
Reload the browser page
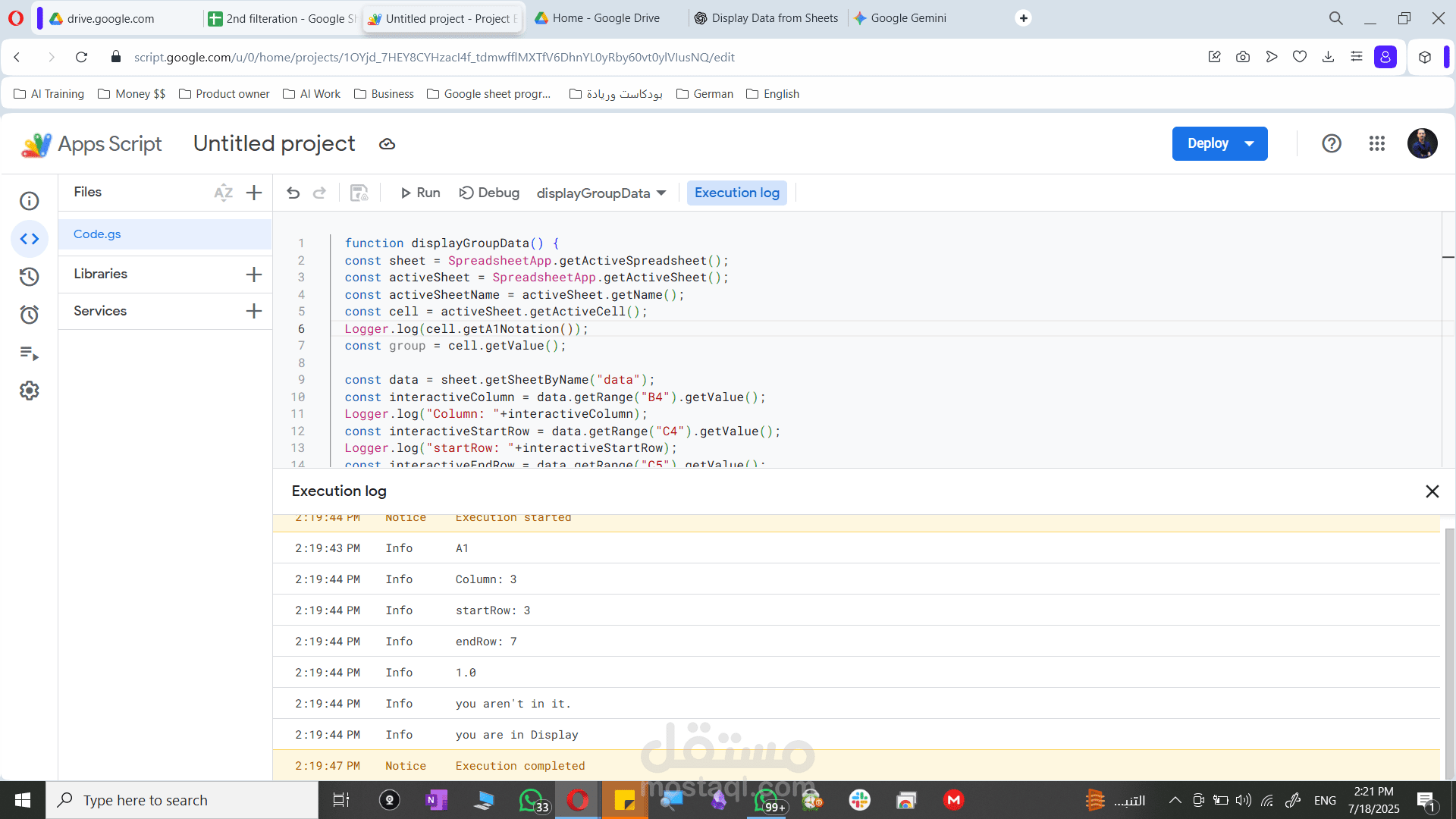click(82, 57)
